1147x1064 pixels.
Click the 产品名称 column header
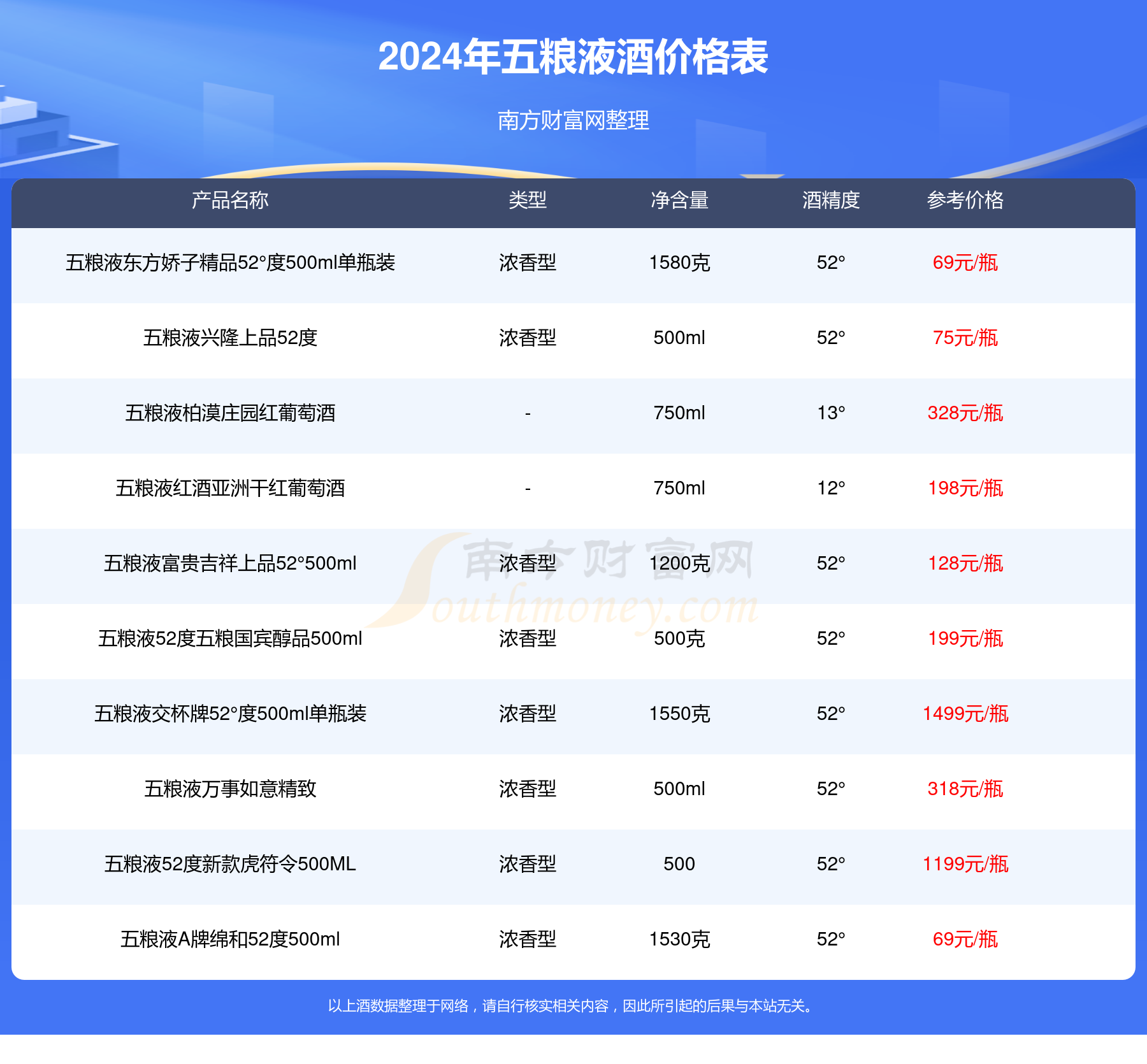click(230, 201)
